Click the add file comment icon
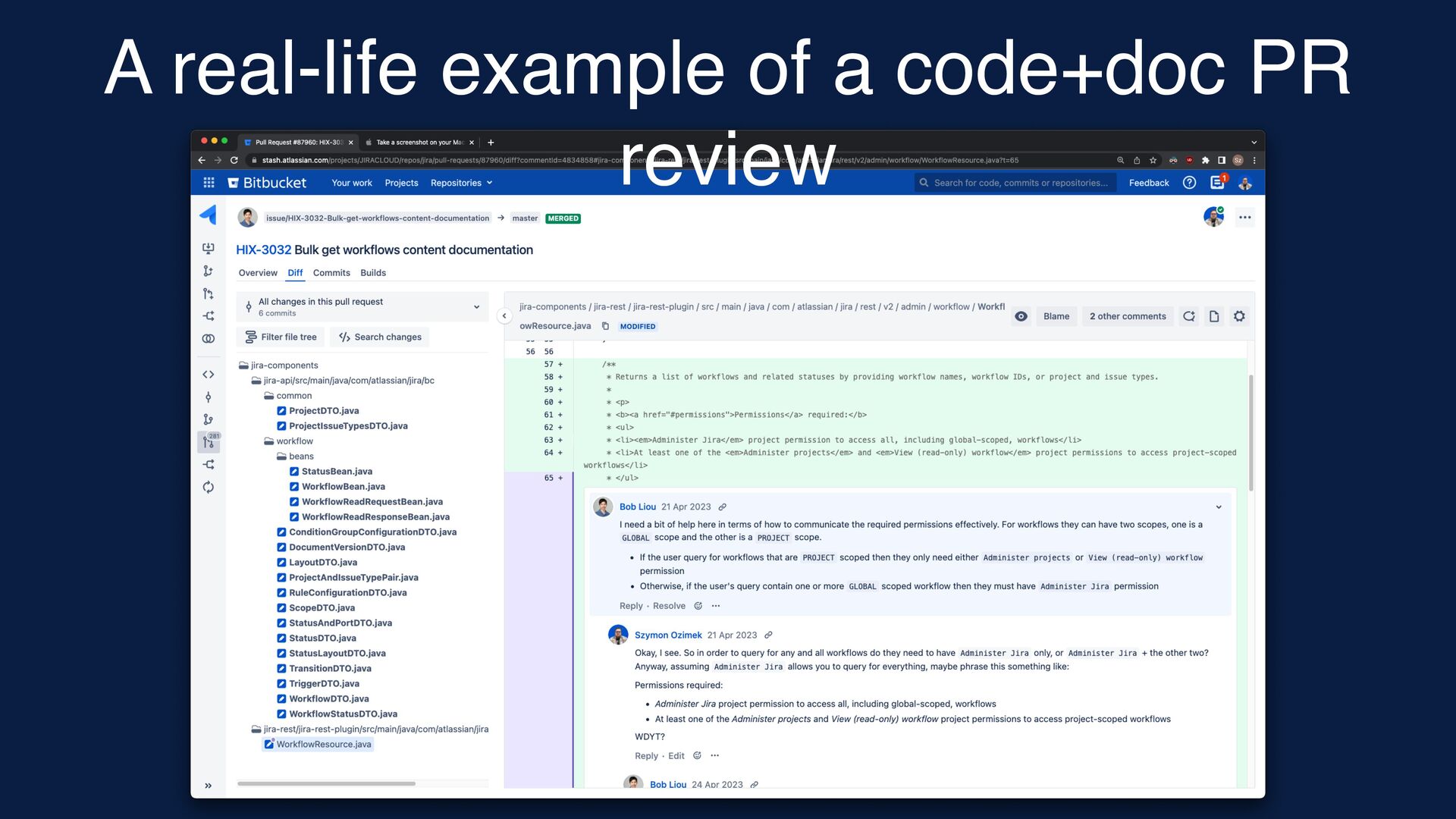The height and width of the screenshot is (819, 1456). coord(1189,316)
